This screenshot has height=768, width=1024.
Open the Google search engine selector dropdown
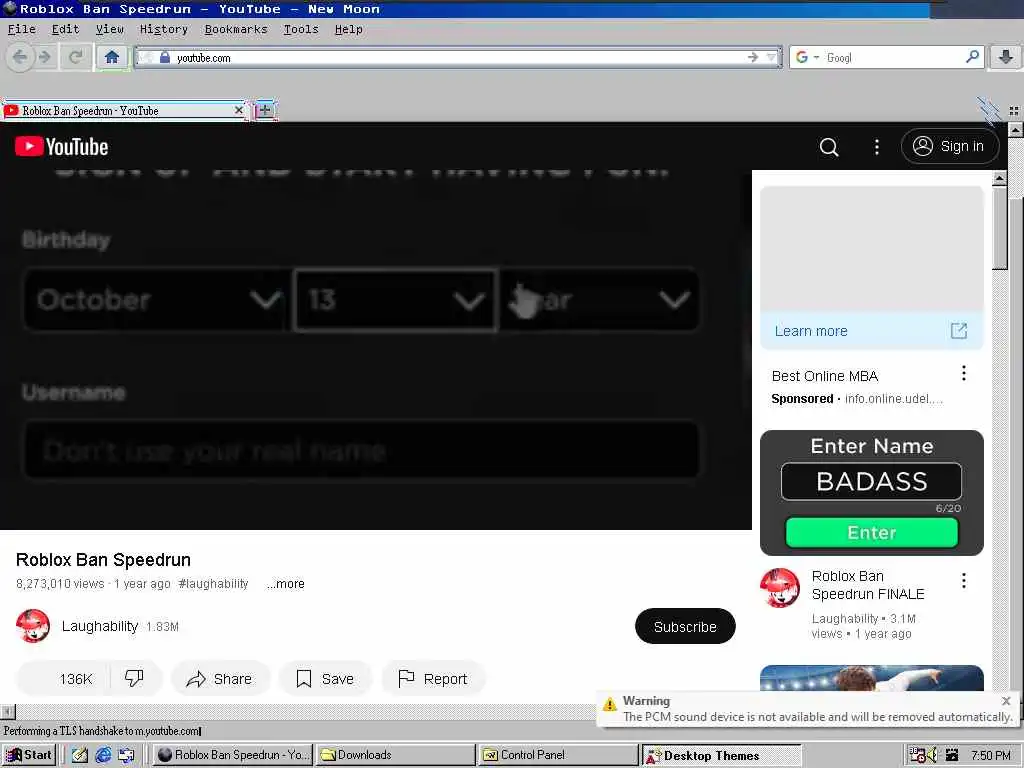[x=807, y=57]
